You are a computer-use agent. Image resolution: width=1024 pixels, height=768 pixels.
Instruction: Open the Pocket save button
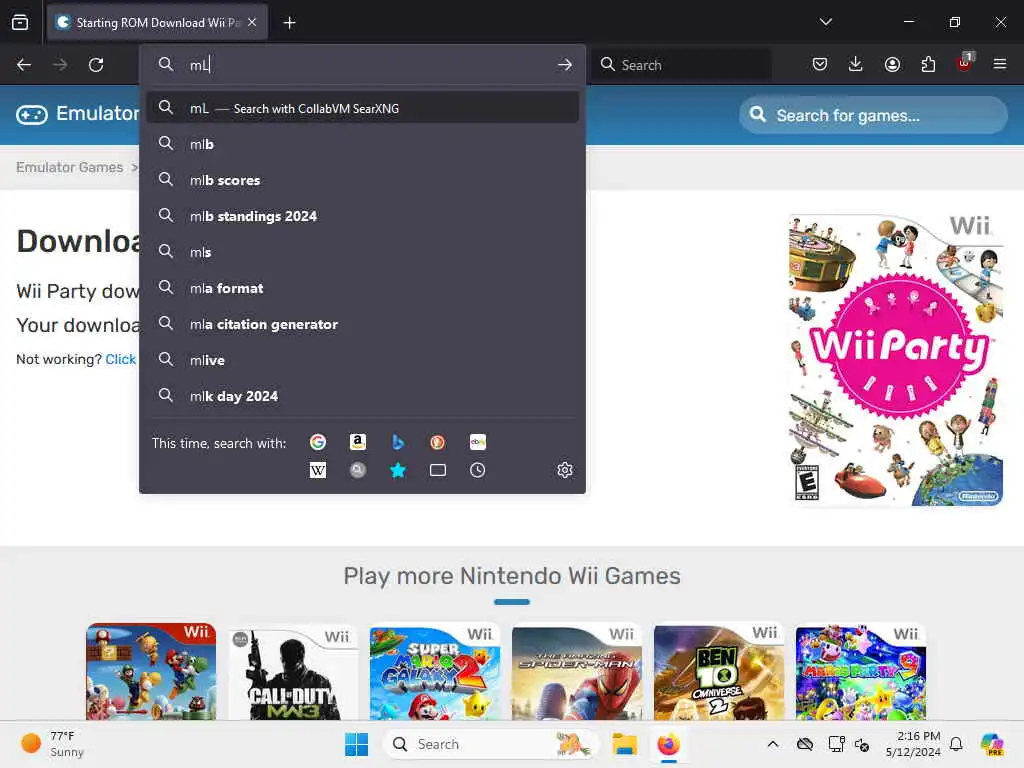[x=820, y=64]
